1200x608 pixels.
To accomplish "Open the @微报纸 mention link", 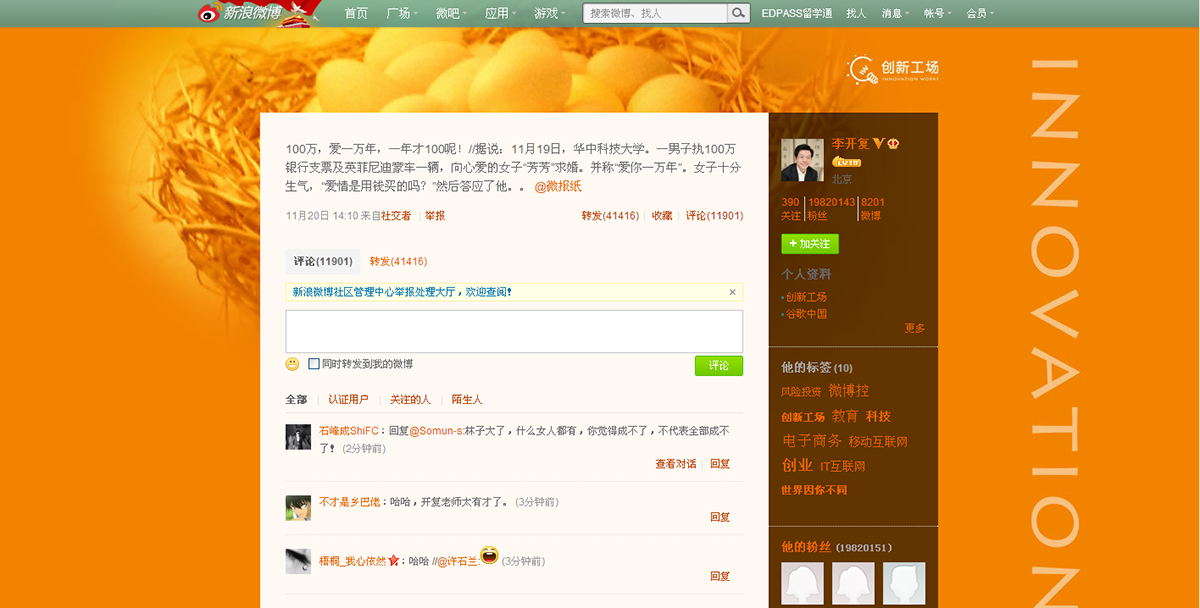I will coord(558,187).
